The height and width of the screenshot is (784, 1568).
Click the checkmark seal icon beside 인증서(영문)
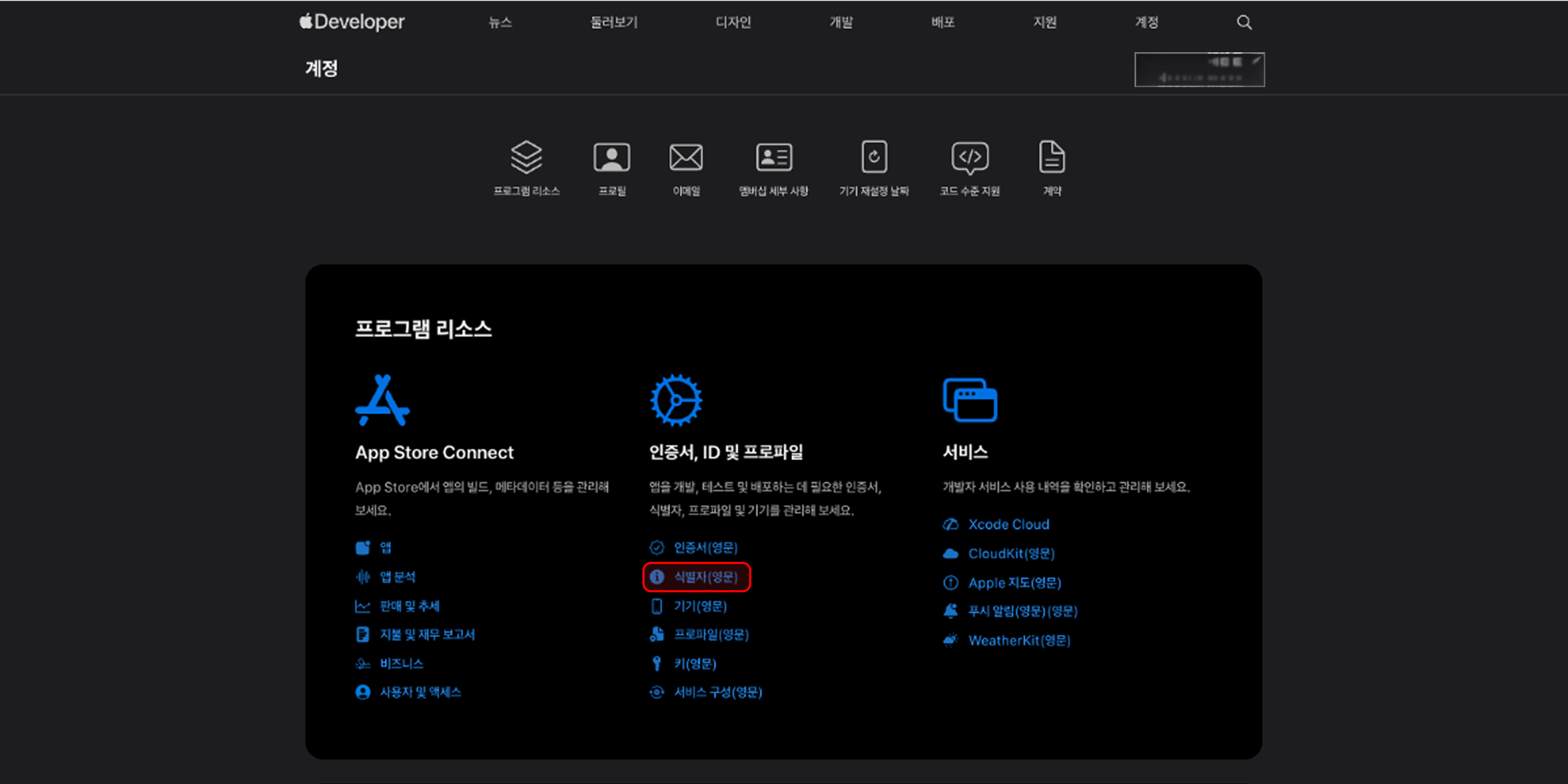(657, 547)
